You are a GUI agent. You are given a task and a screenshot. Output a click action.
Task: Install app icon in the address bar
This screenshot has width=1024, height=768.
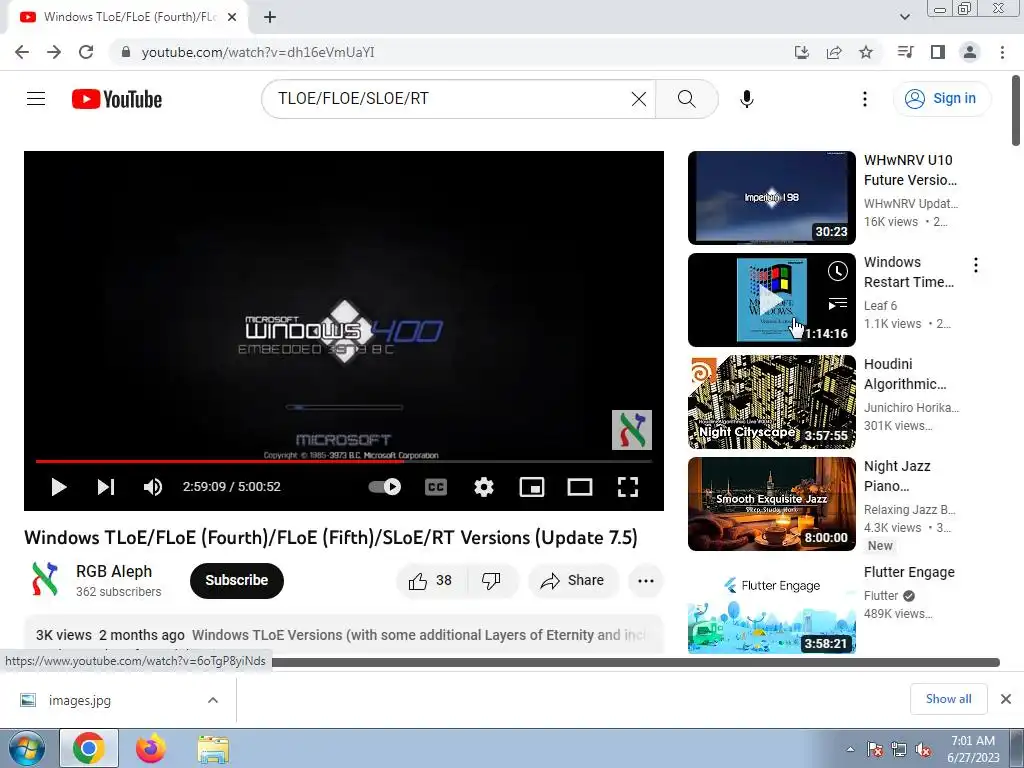point(802,52)
